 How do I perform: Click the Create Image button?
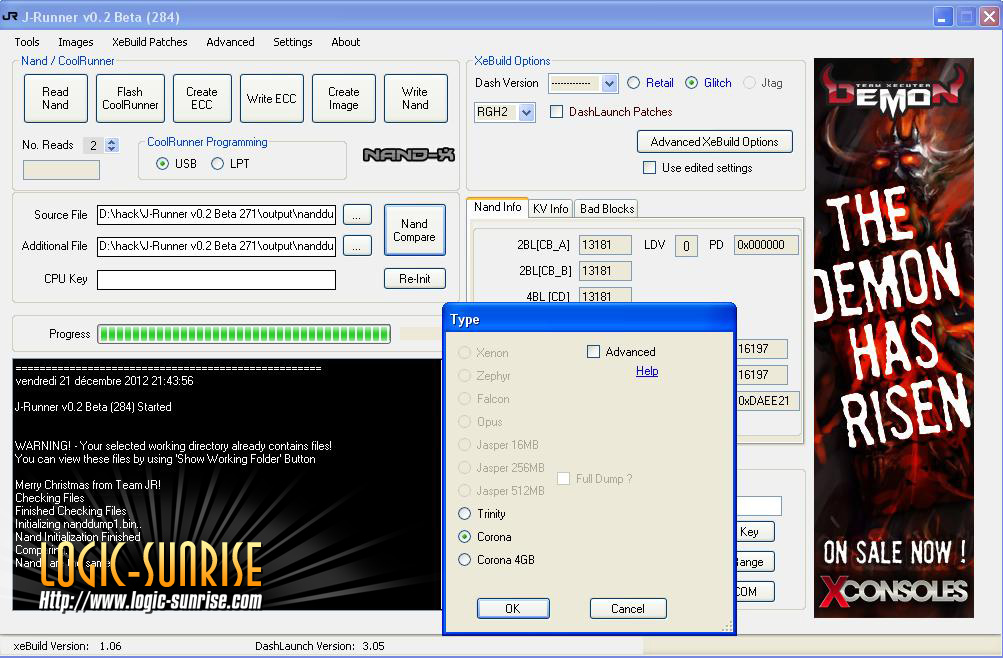tap(344, 98)
